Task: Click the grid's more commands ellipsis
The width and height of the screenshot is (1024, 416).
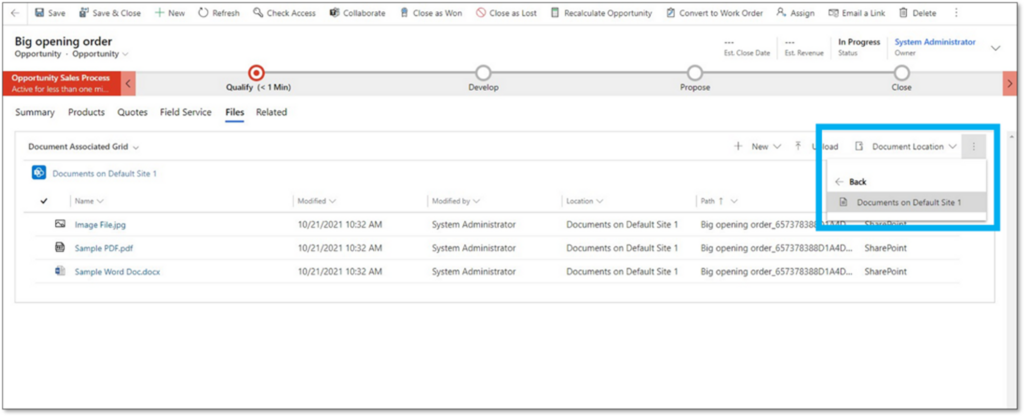Action: tap(973, 147)
